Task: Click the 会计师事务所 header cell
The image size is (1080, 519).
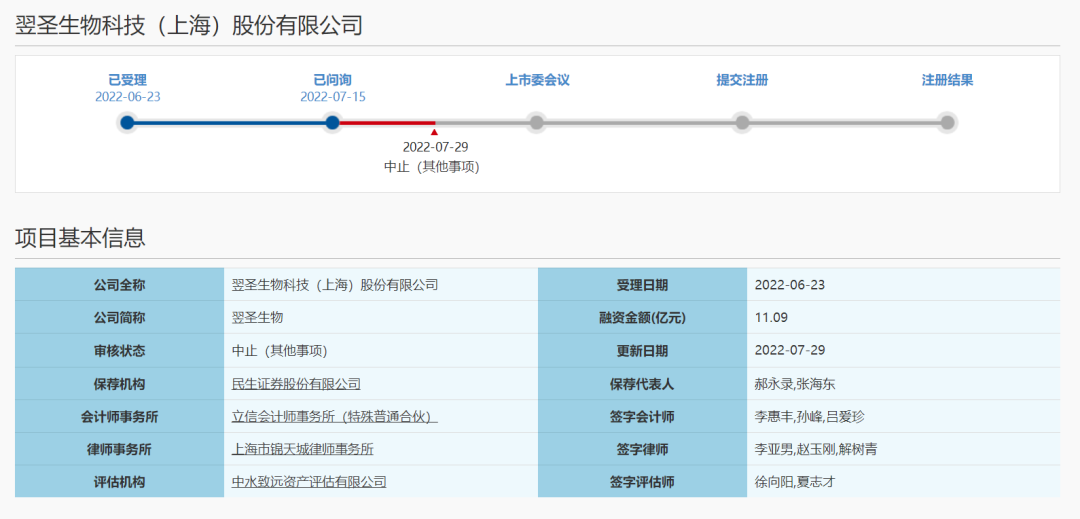Action: 120,416
